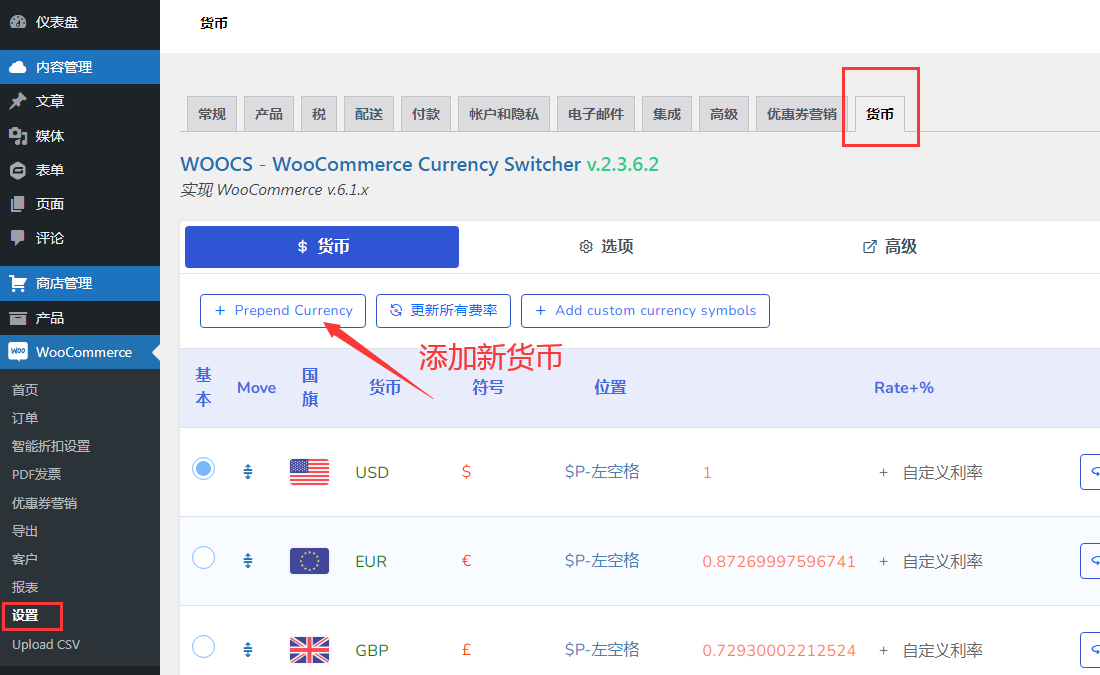Image resolution: width=1100 pixels, height=675 pixels.
Task: Open the 帐户和隐私 tab
Action: pyautogui.click(x=504, y=114)
